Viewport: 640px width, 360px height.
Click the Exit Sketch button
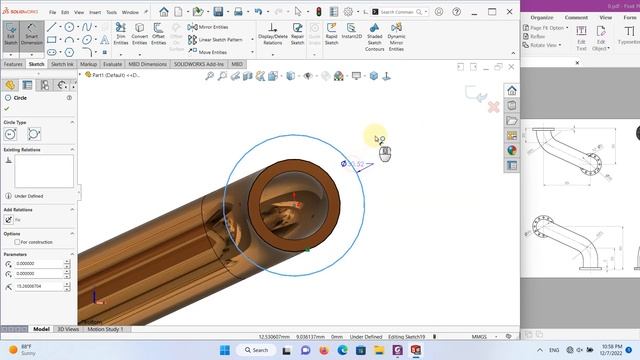click(11, 34)
